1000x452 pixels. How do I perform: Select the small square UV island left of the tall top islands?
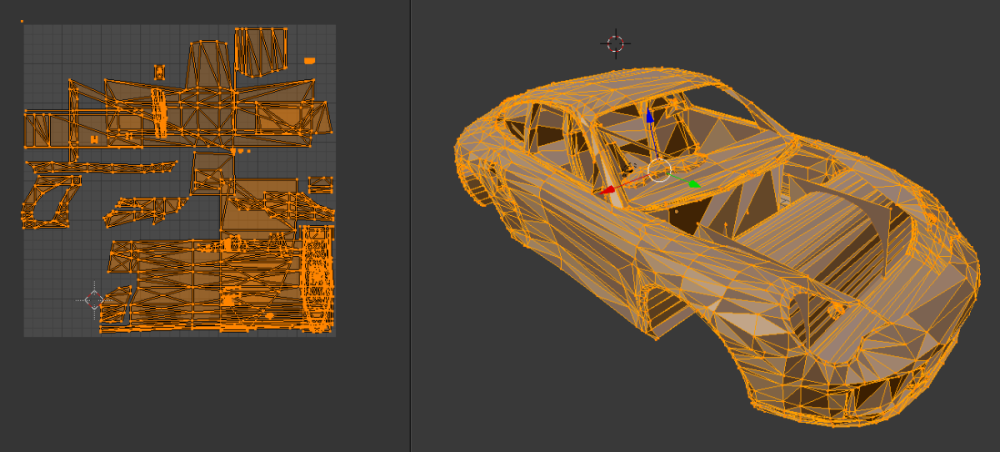159,72
